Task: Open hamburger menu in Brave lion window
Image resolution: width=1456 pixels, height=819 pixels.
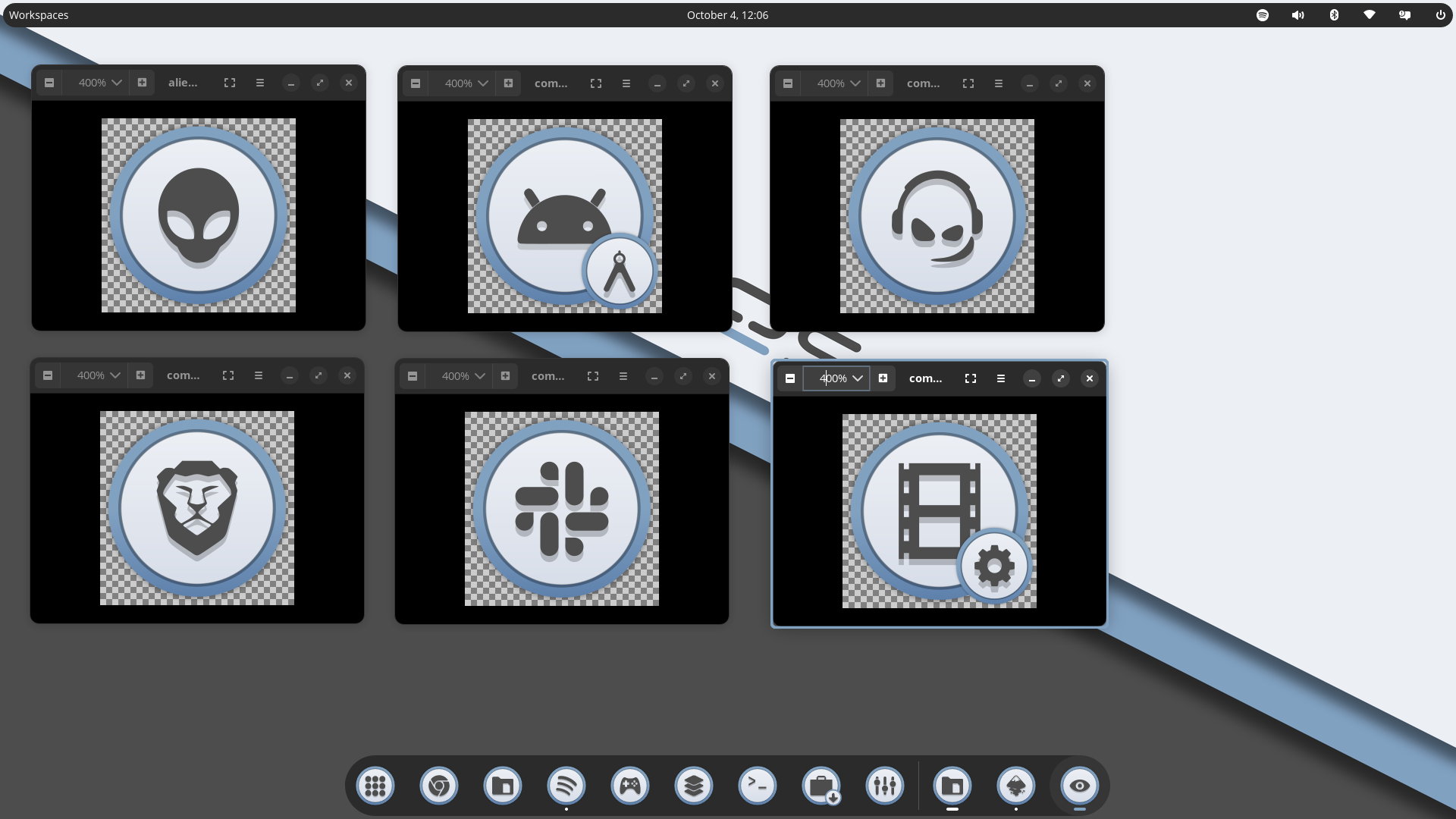Action: [x=259, y=375]
